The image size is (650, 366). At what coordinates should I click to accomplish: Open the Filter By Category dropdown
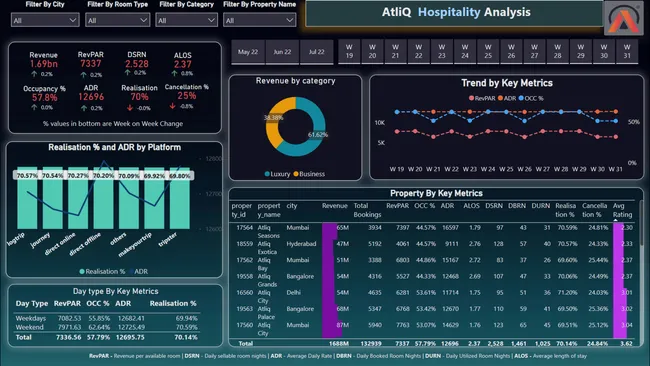coord(186,20)
